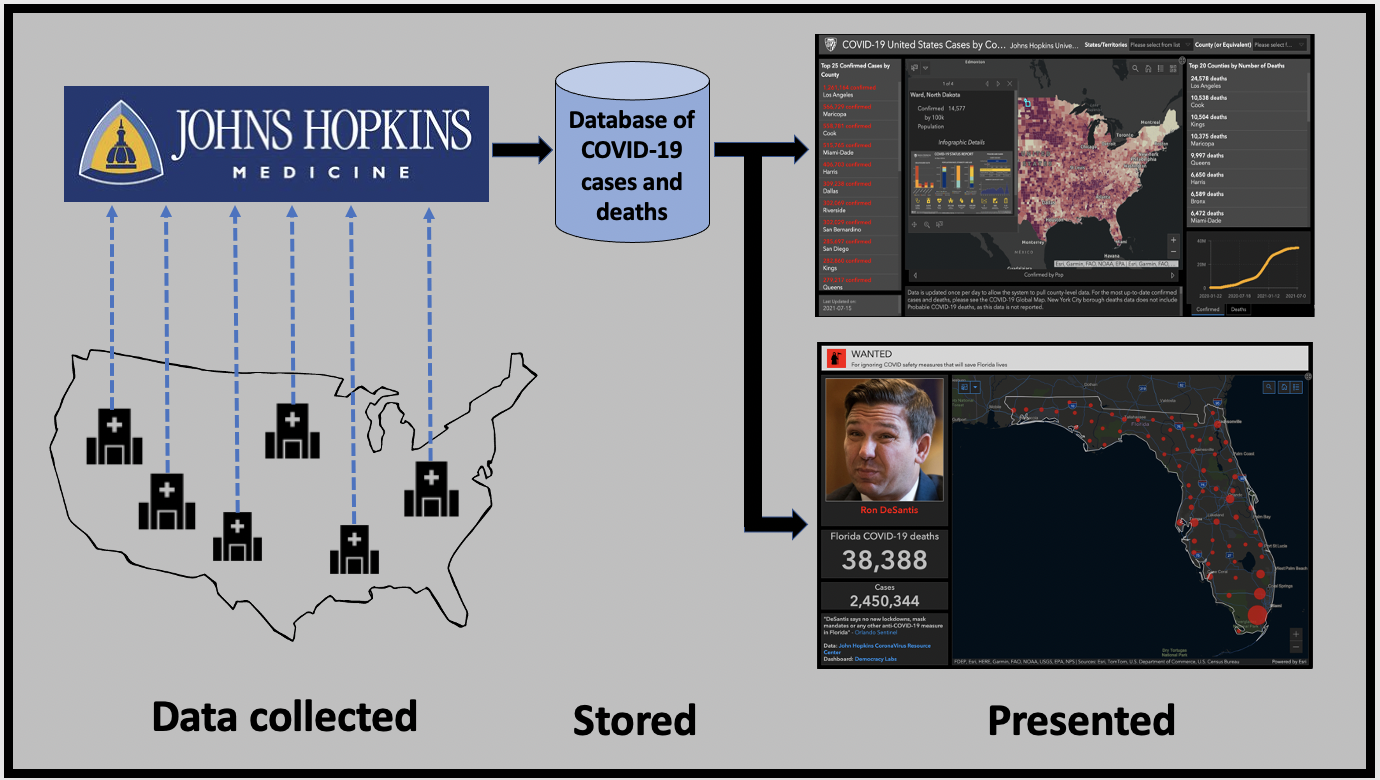Click the search icon on the US cases map
The image size is (1380, 780).
click(1135, 69)
